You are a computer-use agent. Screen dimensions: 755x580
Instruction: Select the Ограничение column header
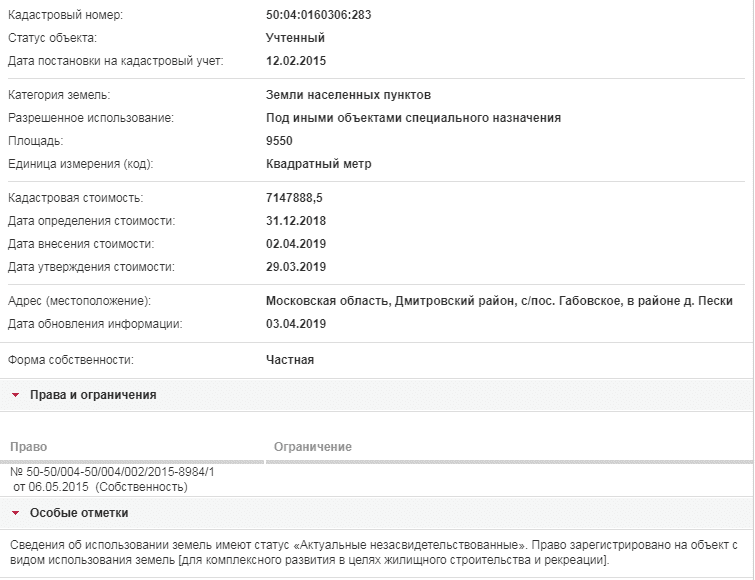(312, 447)
